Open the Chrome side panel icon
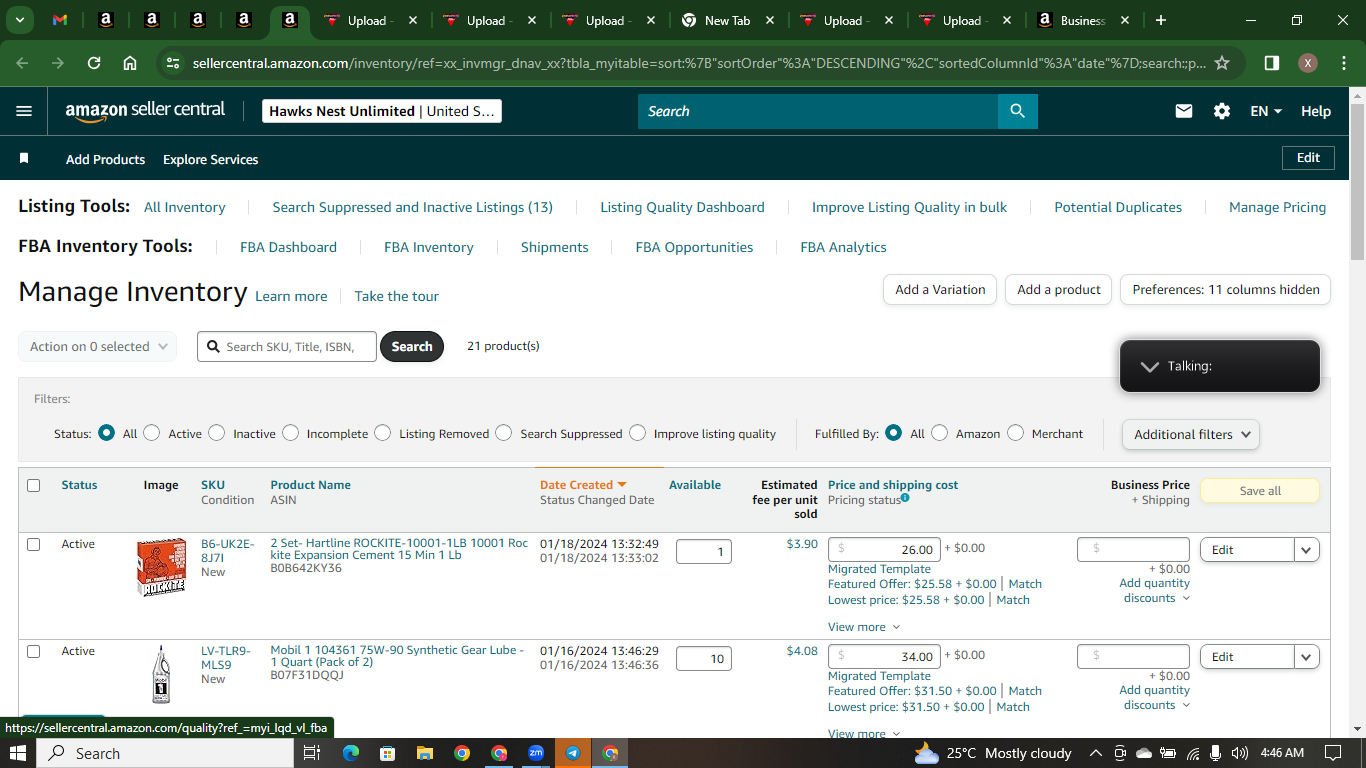The height and width of the screenshot is (768, 1366). pos(1272,63)
